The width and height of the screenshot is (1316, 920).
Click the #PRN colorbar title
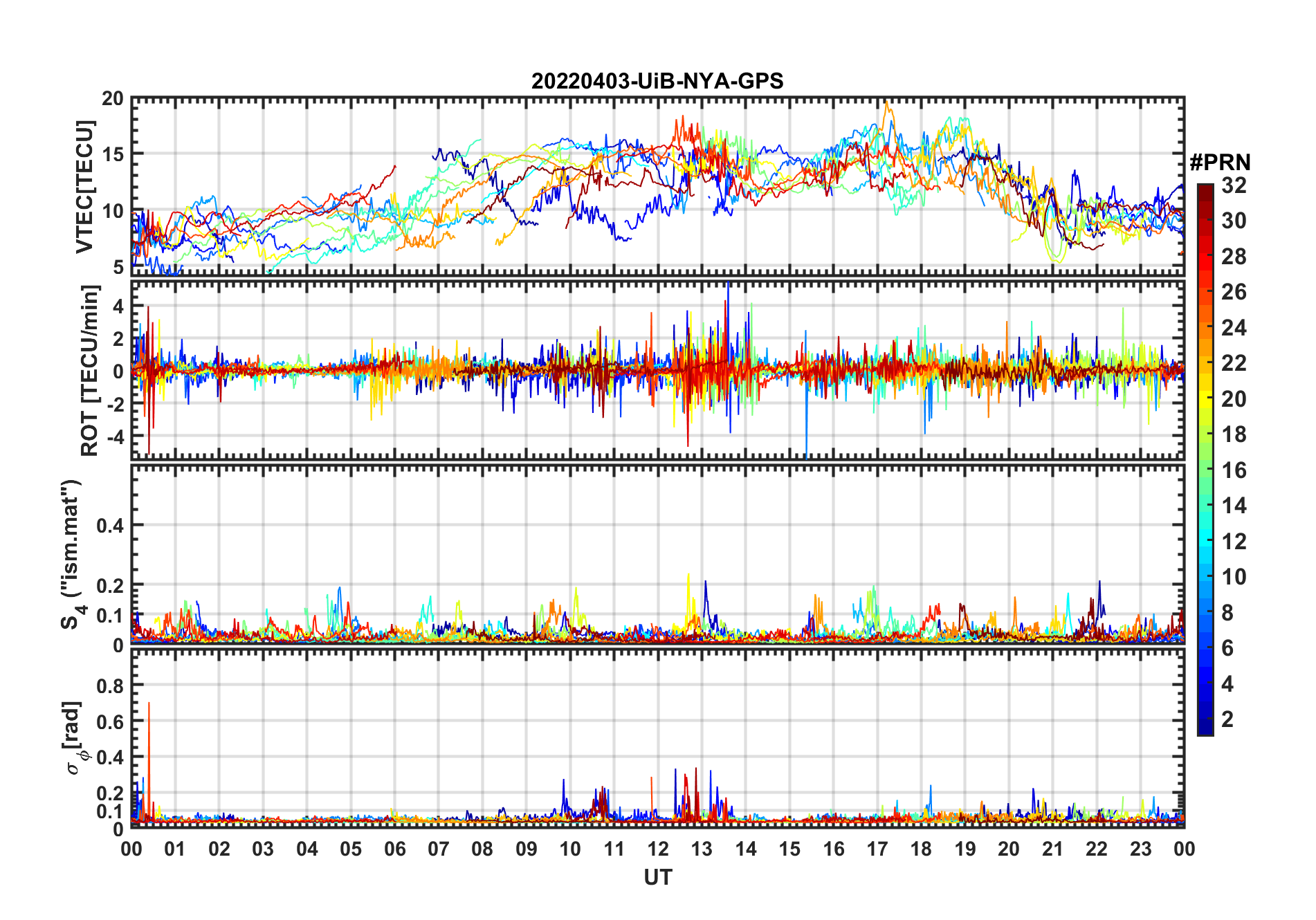pos(1220,163)
